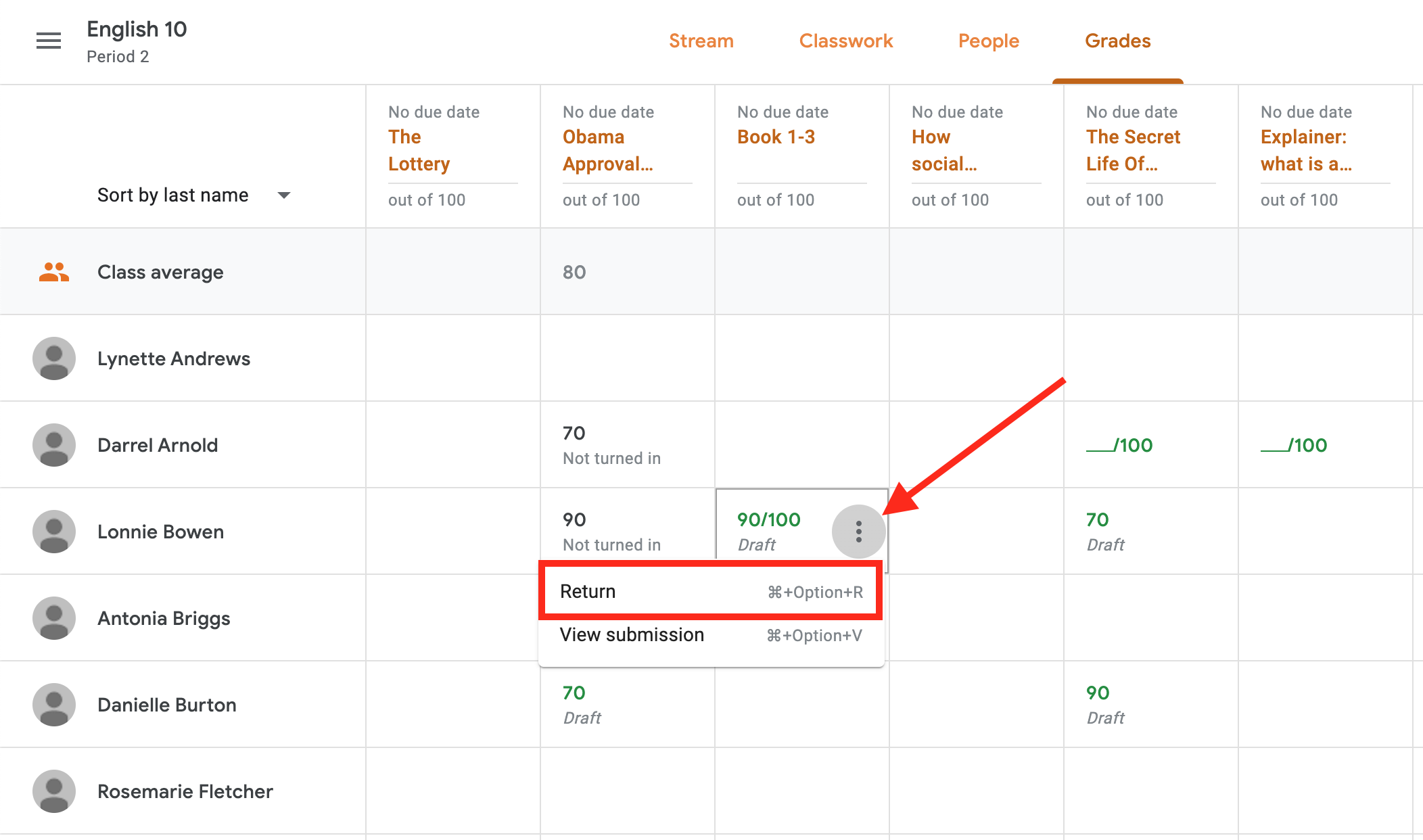
Task: Switch to the Stream tab
Action: [701, 41]
